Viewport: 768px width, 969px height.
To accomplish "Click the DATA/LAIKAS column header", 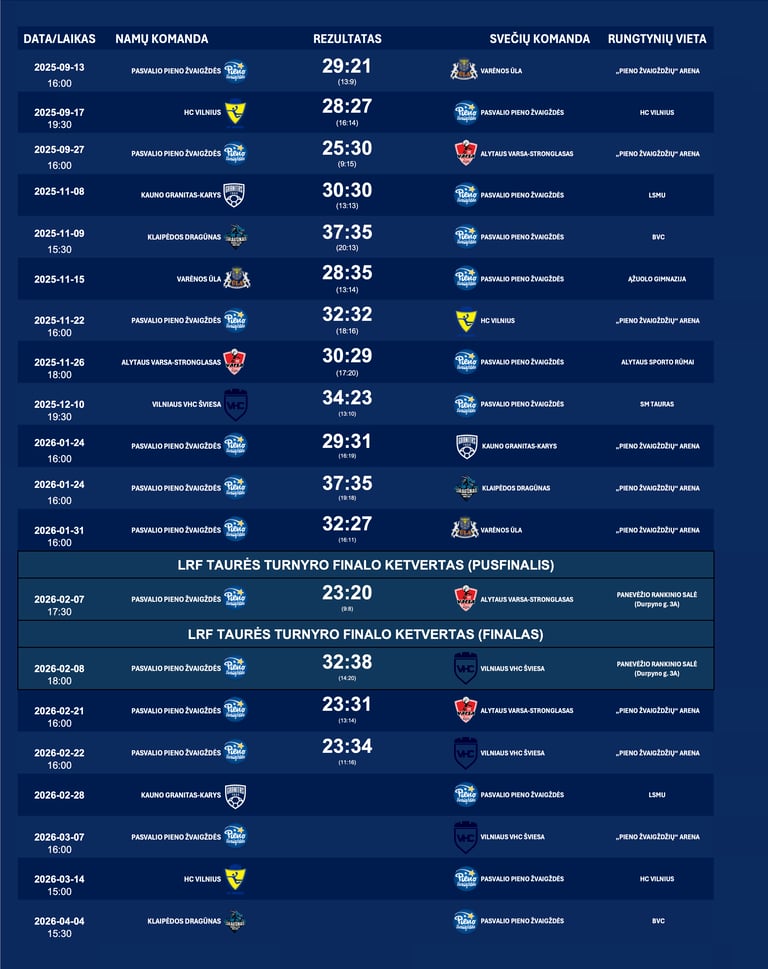I will [59, 39].
